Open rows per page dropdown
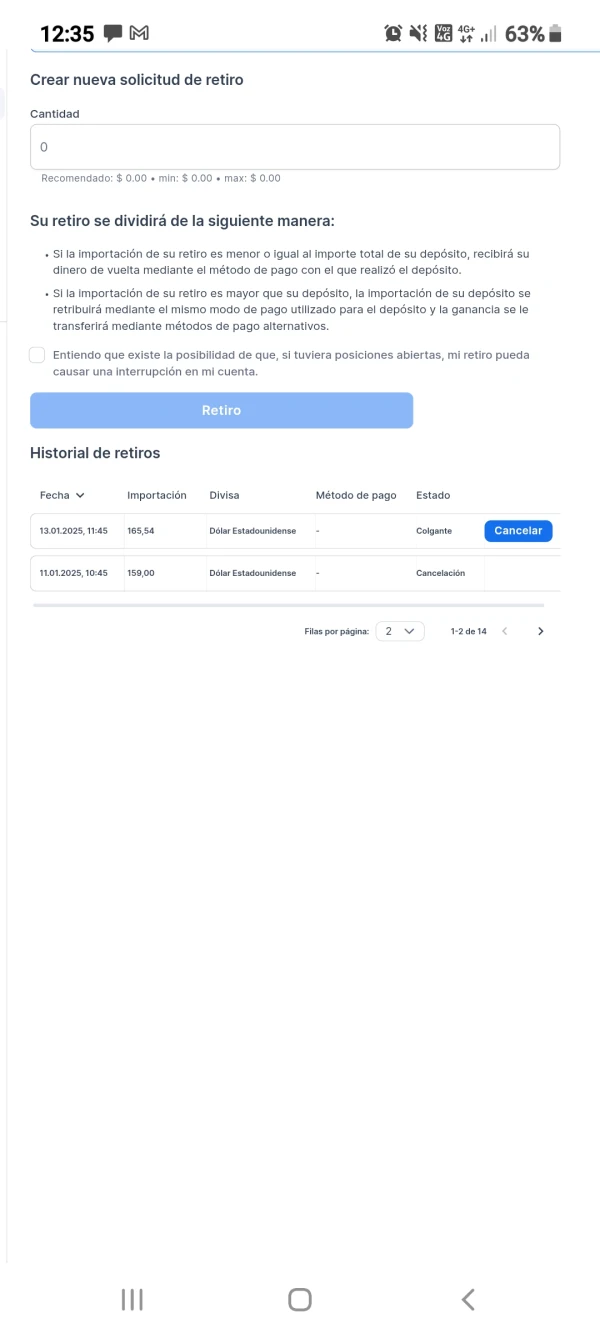Screen dimensions: 600x1333 pos(400,631)
